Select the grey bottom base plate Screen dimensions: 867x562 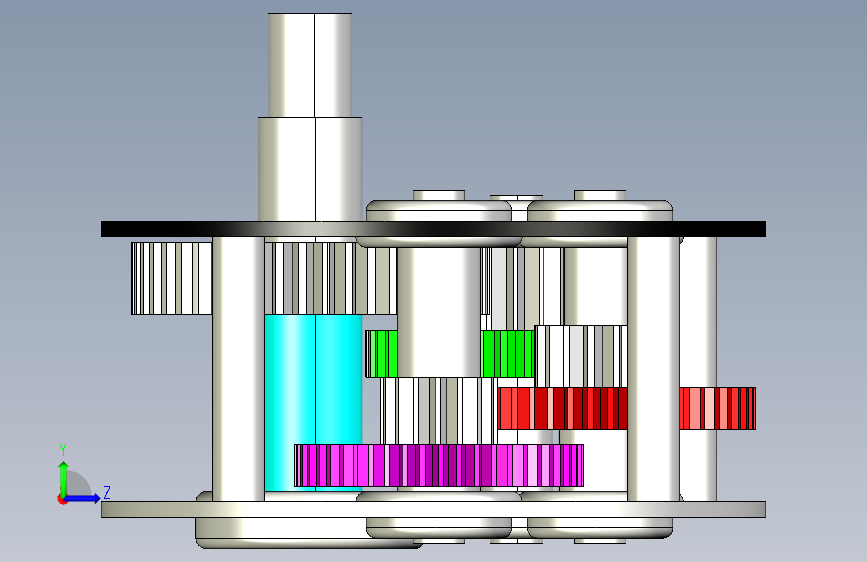tap(433, 509)
